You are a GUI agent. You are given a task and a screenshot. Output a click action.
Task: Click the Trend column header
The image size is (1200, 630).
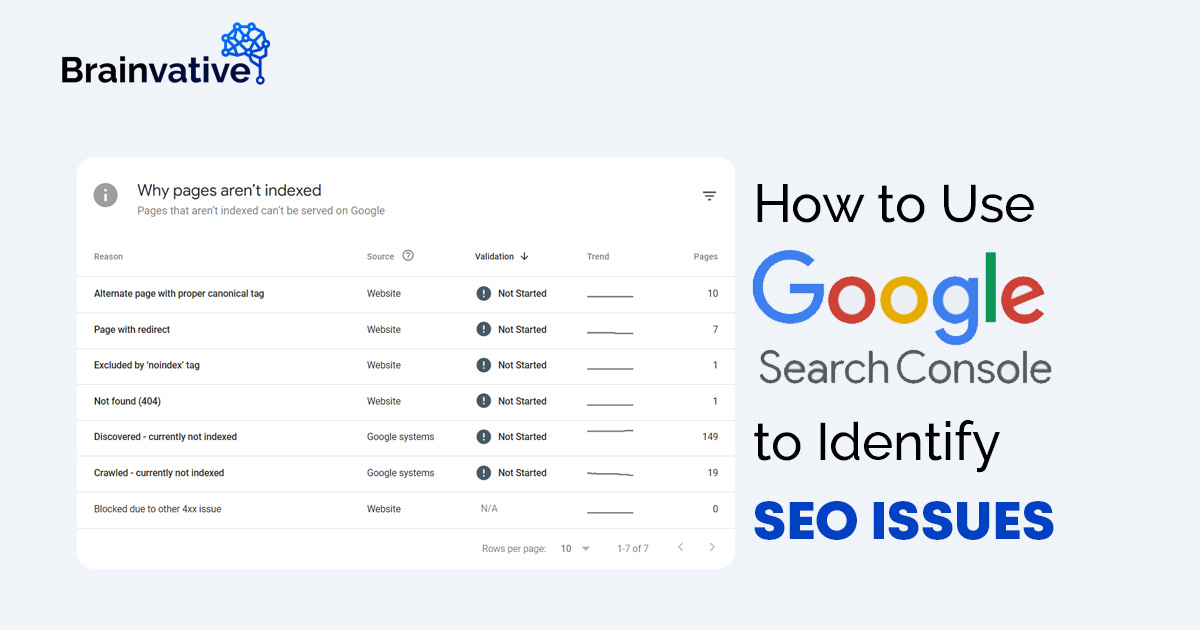[598, 257]
